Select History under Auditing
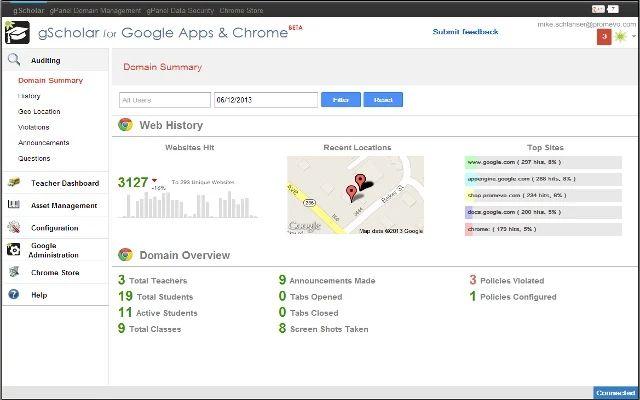640x400 pixels. pos(29,96)
